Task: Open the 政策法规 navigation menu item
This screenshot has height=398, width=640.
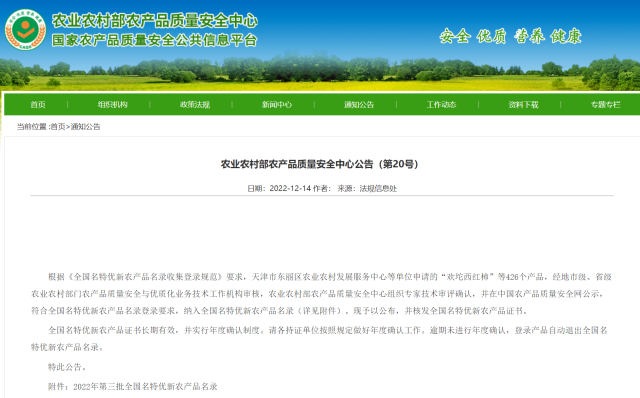Action: point(195,105)
